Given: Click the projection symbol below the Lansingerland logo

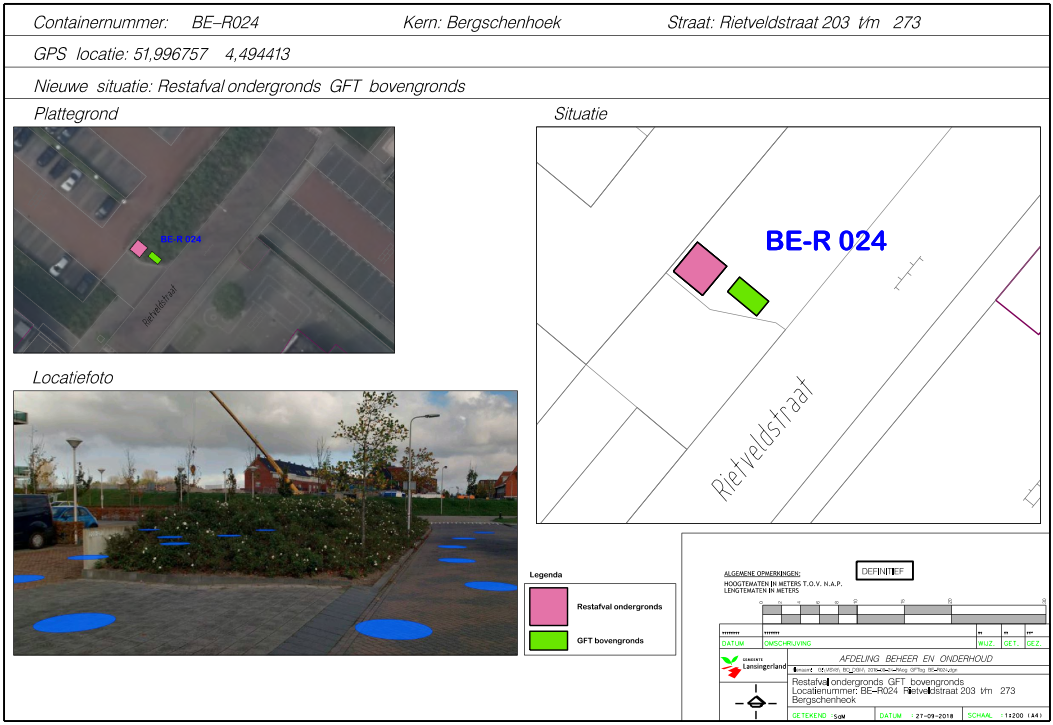Looking at the screenshot, I should [x=755, y=703].
